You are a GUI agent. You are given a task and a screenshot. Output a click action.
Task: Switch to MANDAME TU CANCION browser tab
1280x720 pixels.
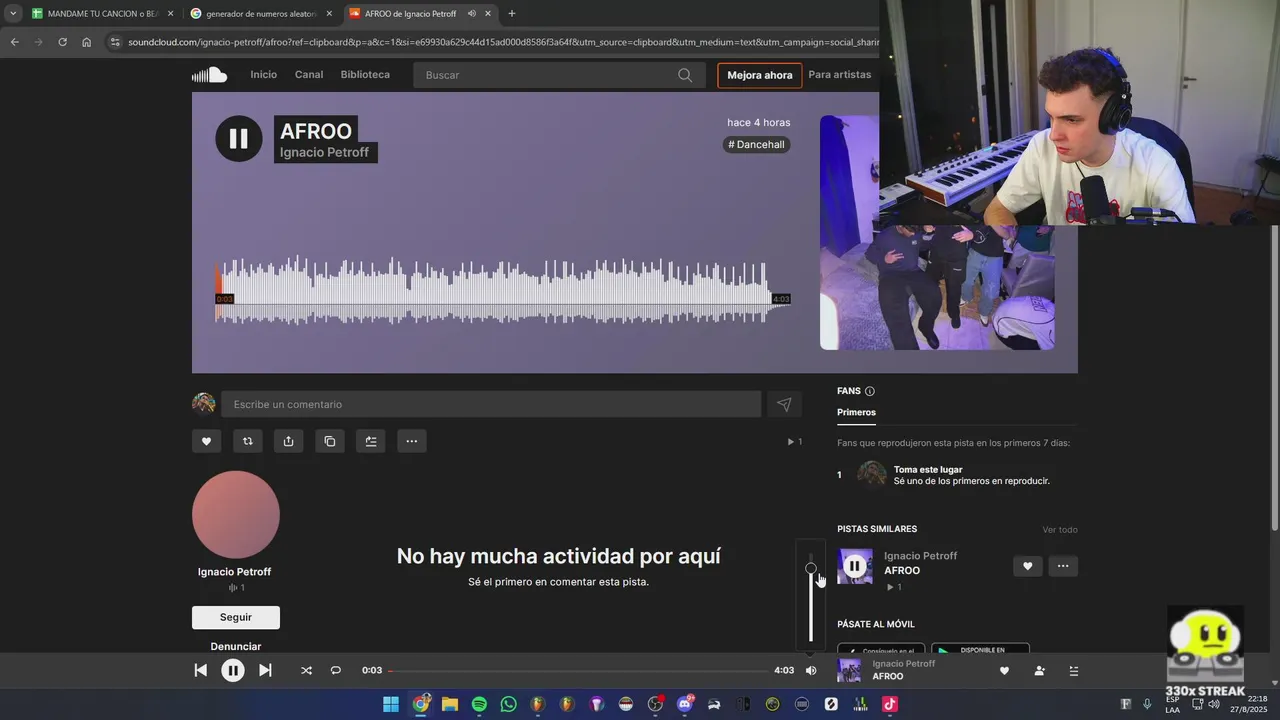(x=103, y=14)
